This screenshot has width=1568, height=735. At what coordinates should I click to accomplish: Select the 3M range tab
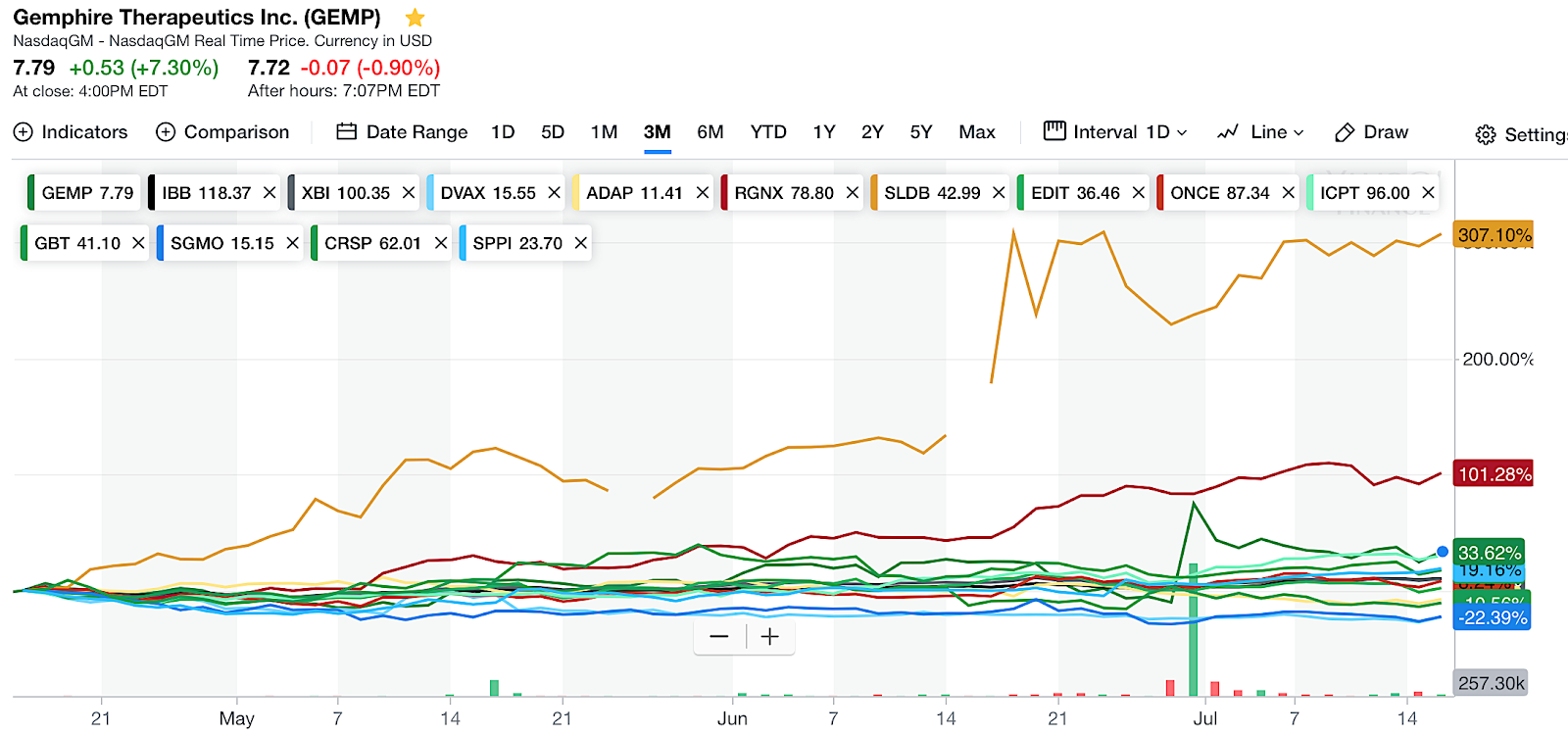point(658,132)
